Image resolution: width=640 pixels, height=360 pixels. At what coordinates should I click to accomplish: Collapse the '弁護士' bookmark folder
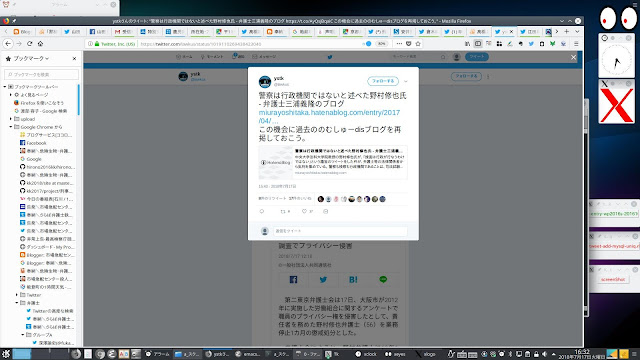coord(17,303)
